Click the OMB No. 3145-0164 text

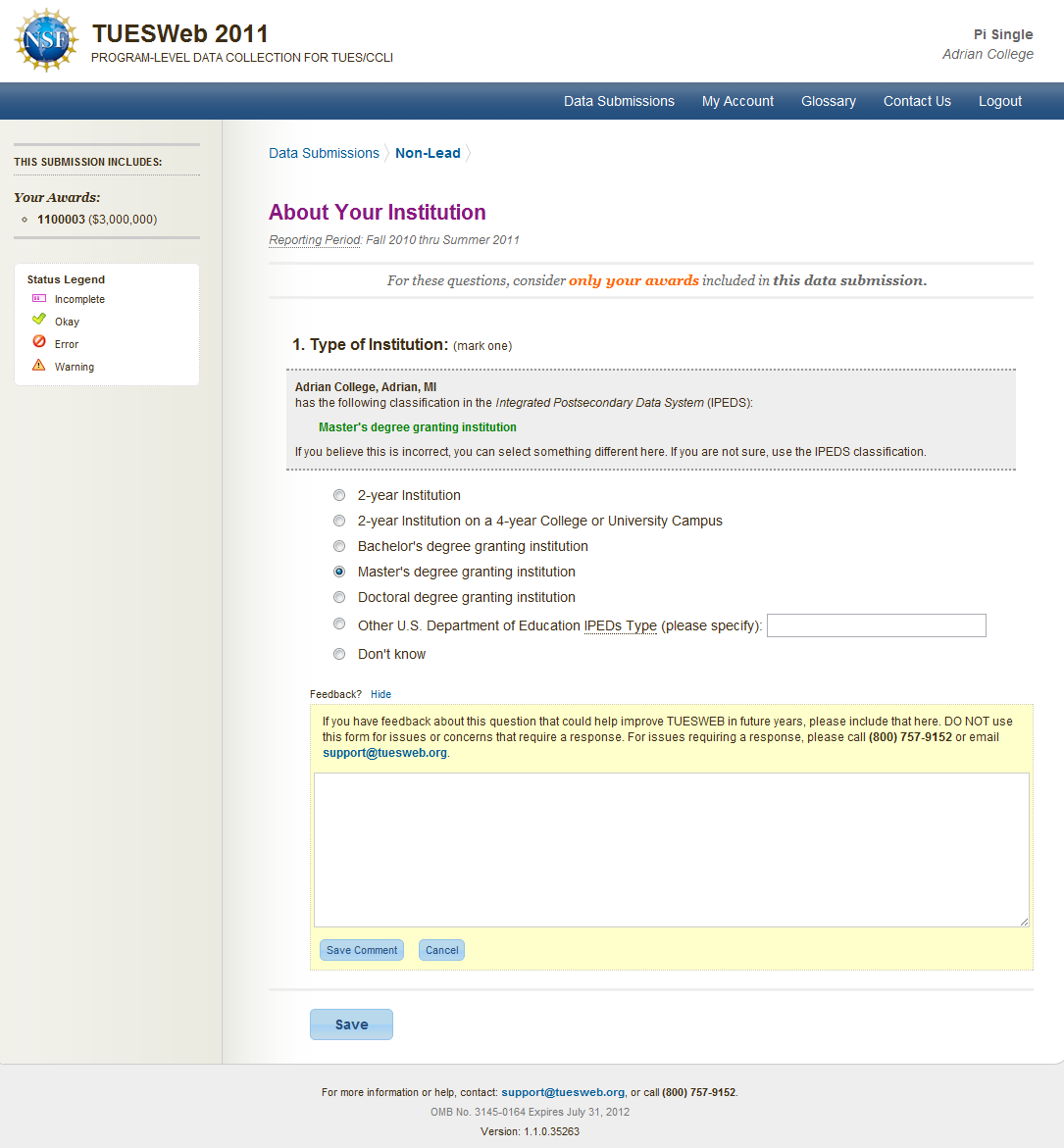477,1112
